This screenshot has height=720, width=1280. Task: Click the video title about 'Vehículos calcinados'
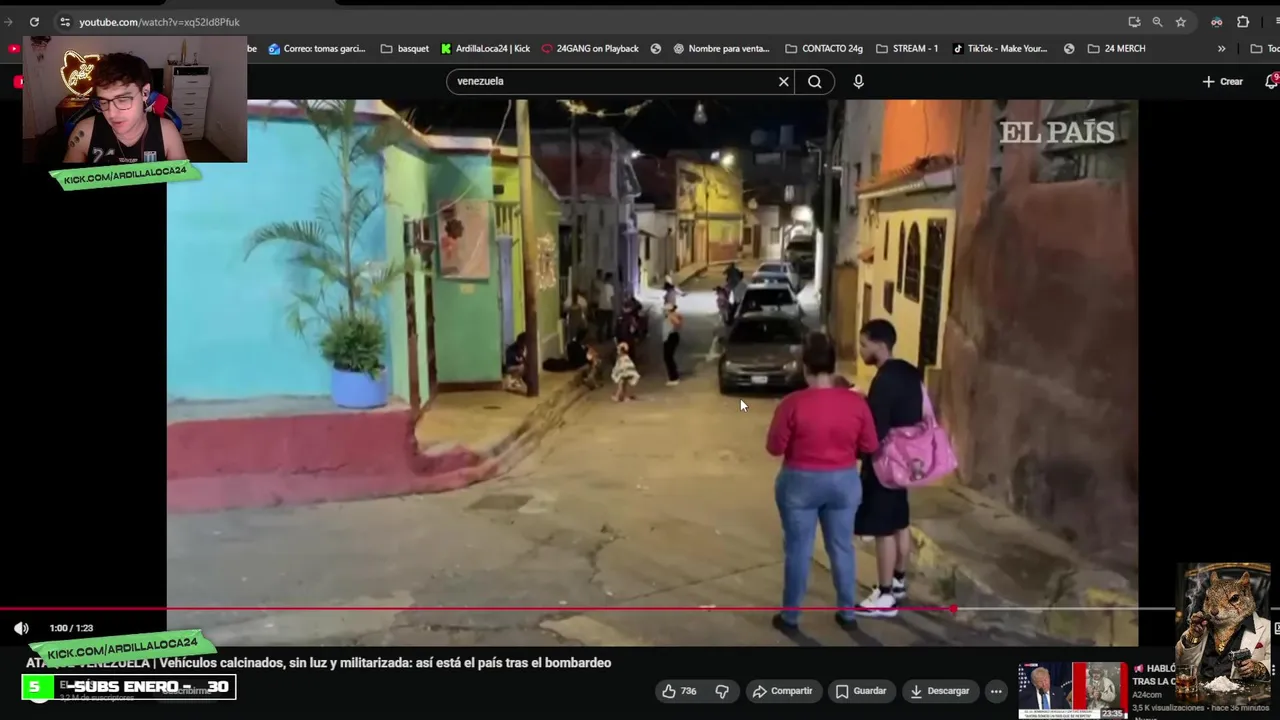[318, 663]
